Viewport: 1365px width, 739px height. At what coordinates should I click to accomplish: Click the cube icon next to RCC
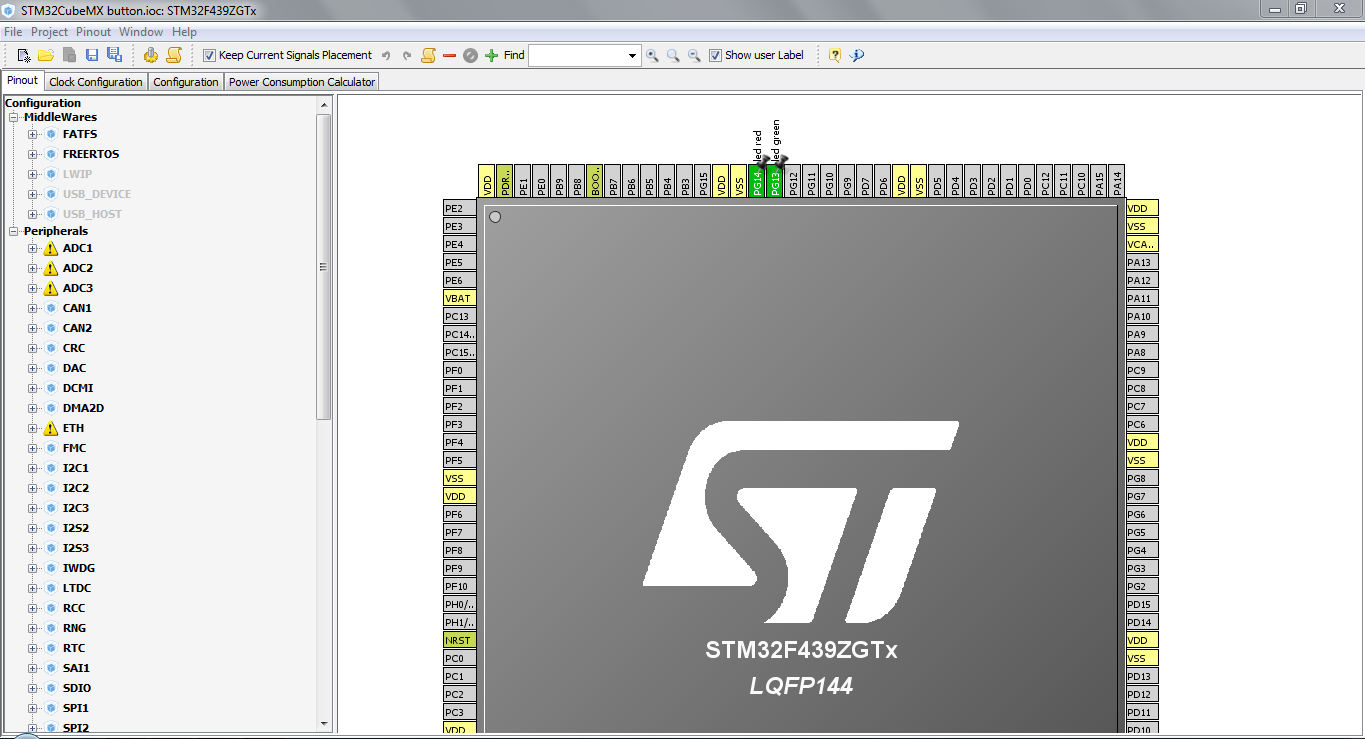pos(51,608)
